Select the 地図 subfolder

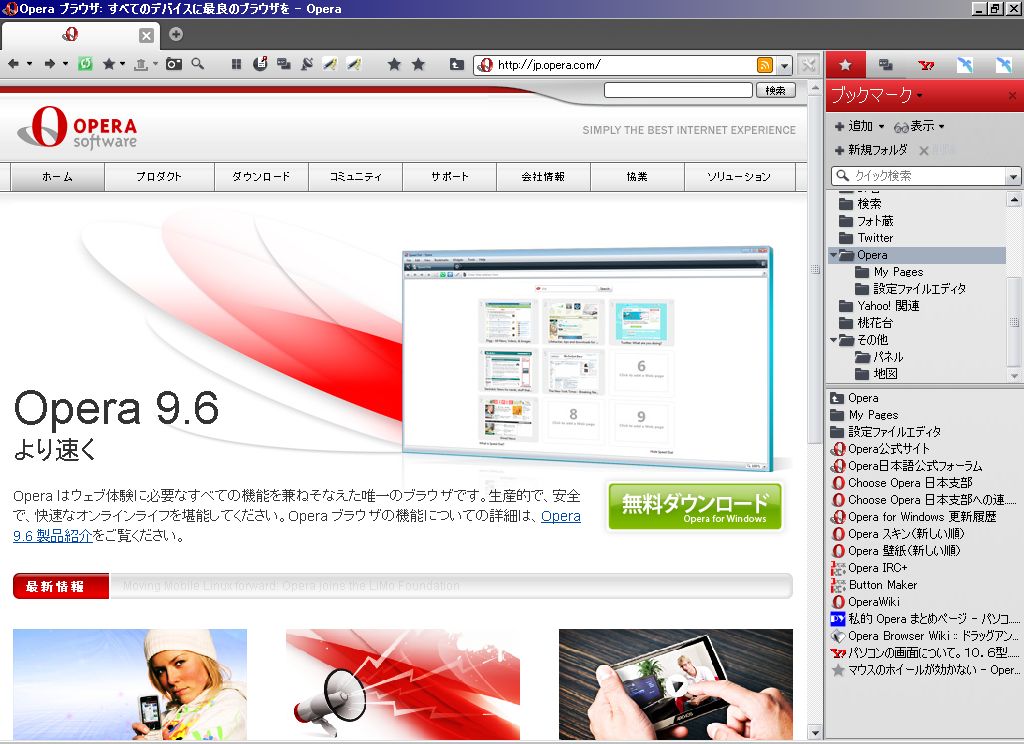pos(876,374)
